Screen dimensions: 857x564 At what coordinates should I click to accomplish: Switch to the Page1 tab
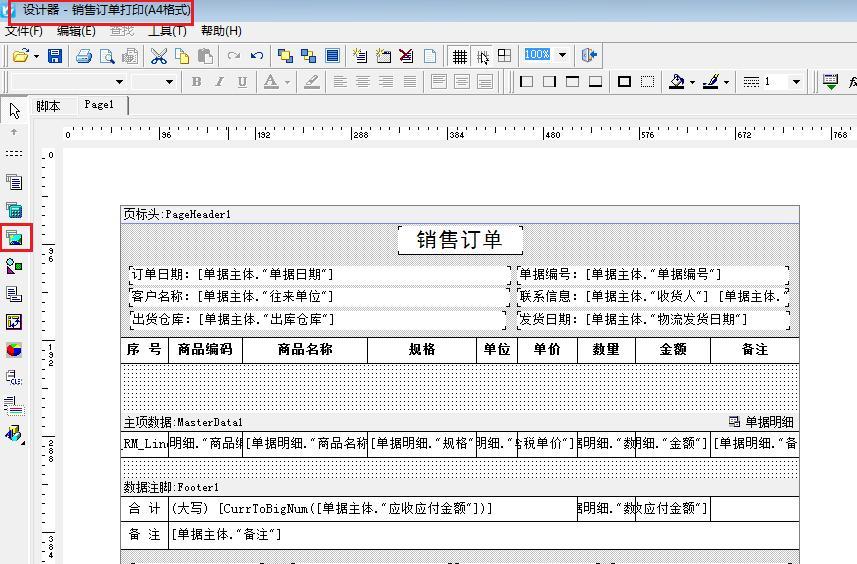tap(99, 105)
